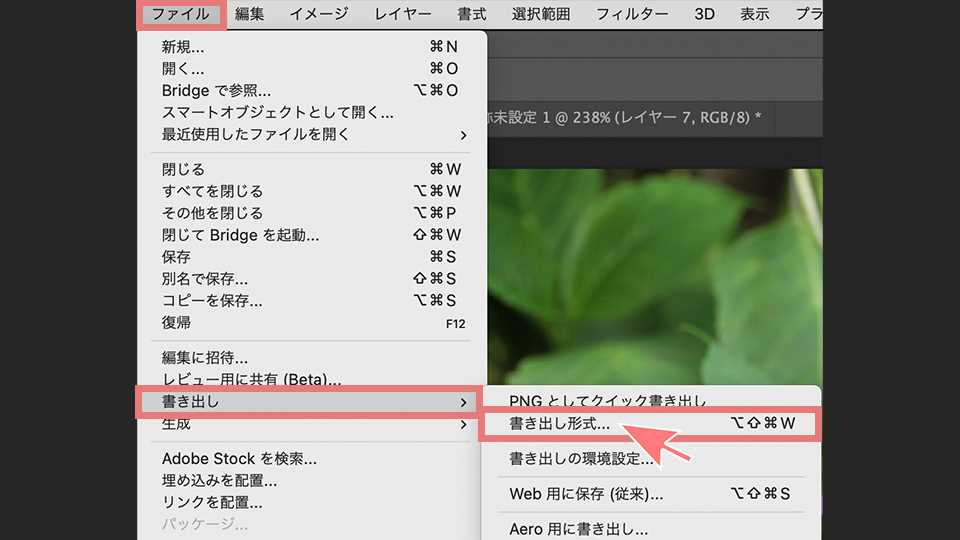Choose 復帰 menu item
Image resolution: width=960 pixels, height=540 pixels.
(312, 323)
